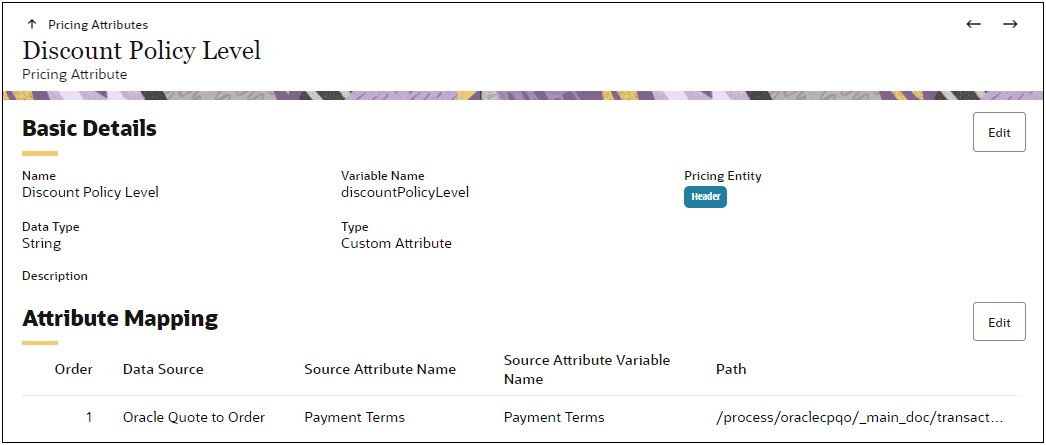This screenshot has width=1046, height=445.
Task: Select the truncated path cell in row 1
Action: point(860,417)
